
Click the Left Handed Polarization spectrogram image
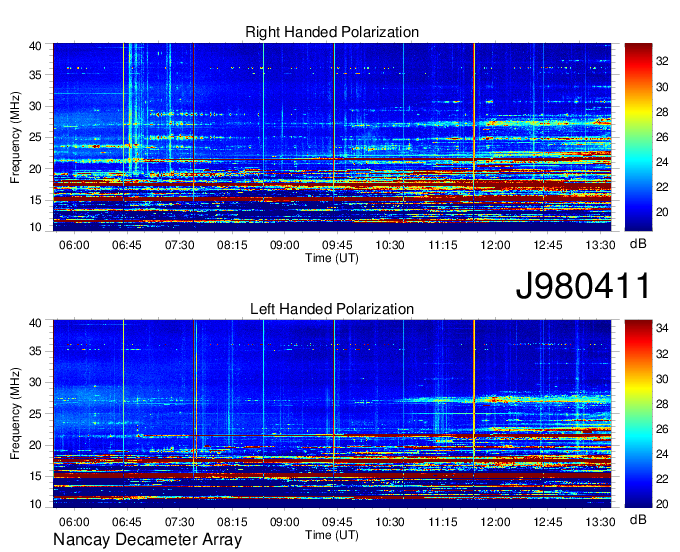332,414
